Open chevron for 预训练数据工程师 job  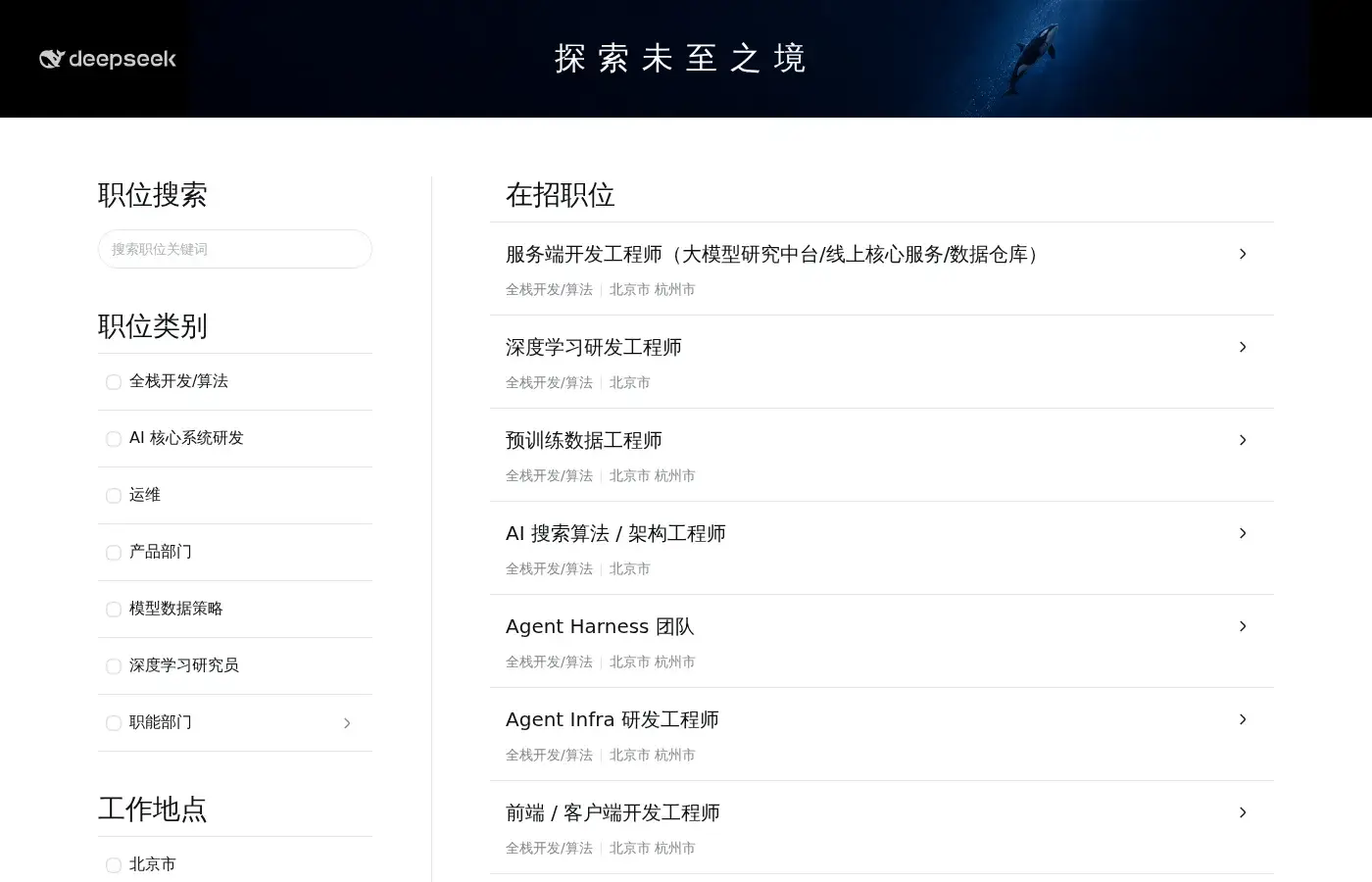tap(1243, 440)
